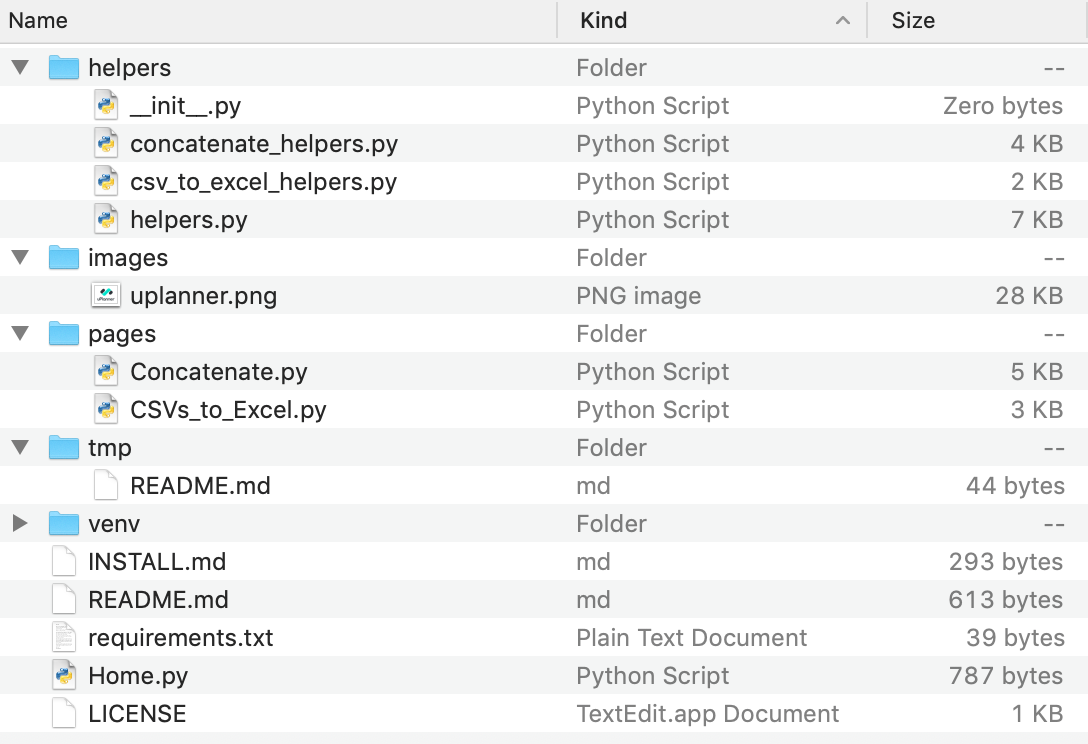Screen dimensions: 1088x744
Task: Expand the venv folder disclosure triangle
Action: point(20,523)
